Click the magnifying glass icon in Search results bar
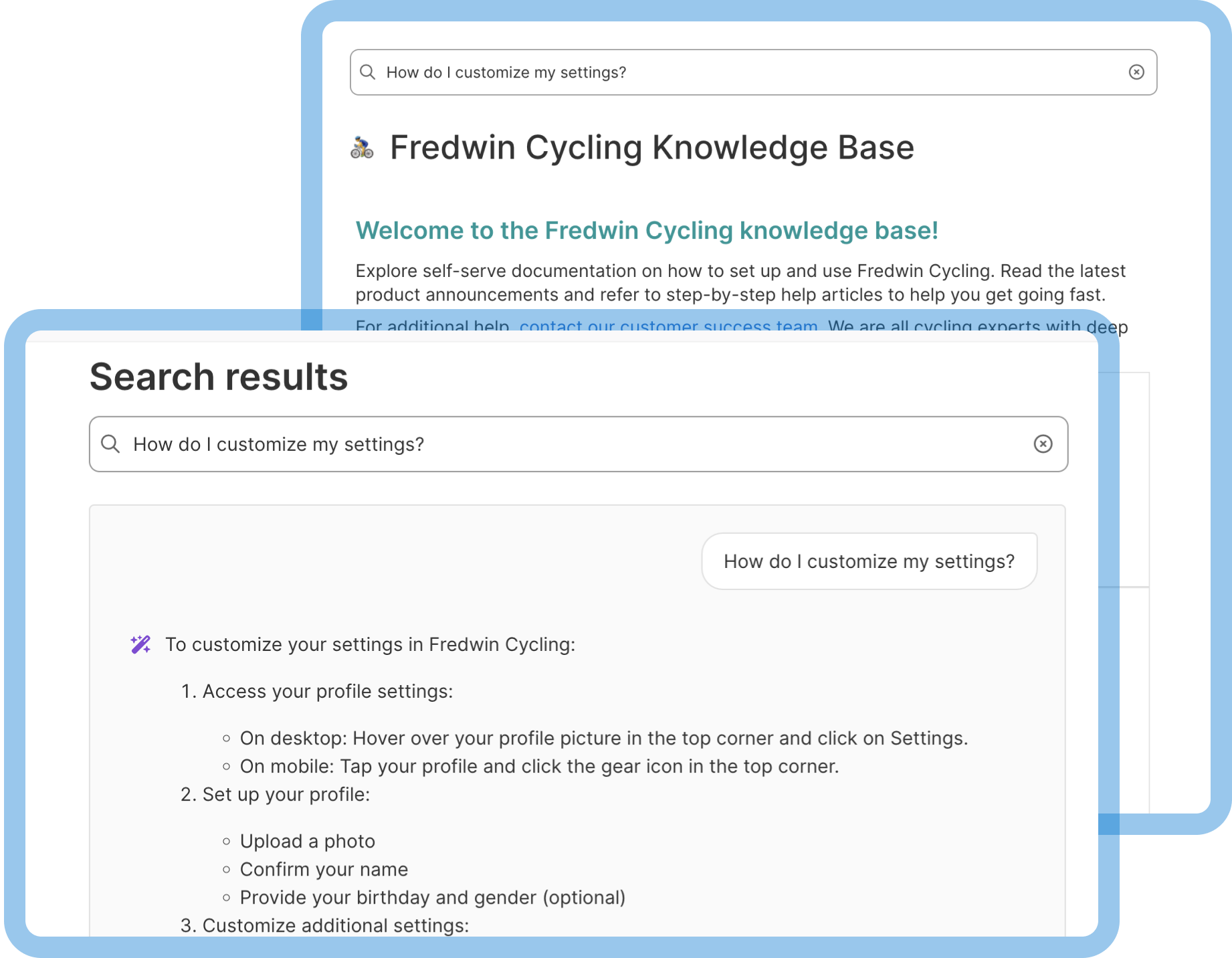Image resolution: width=1232 pixels, height=958 pixels. pyautogui.click(x=111, y=444)
